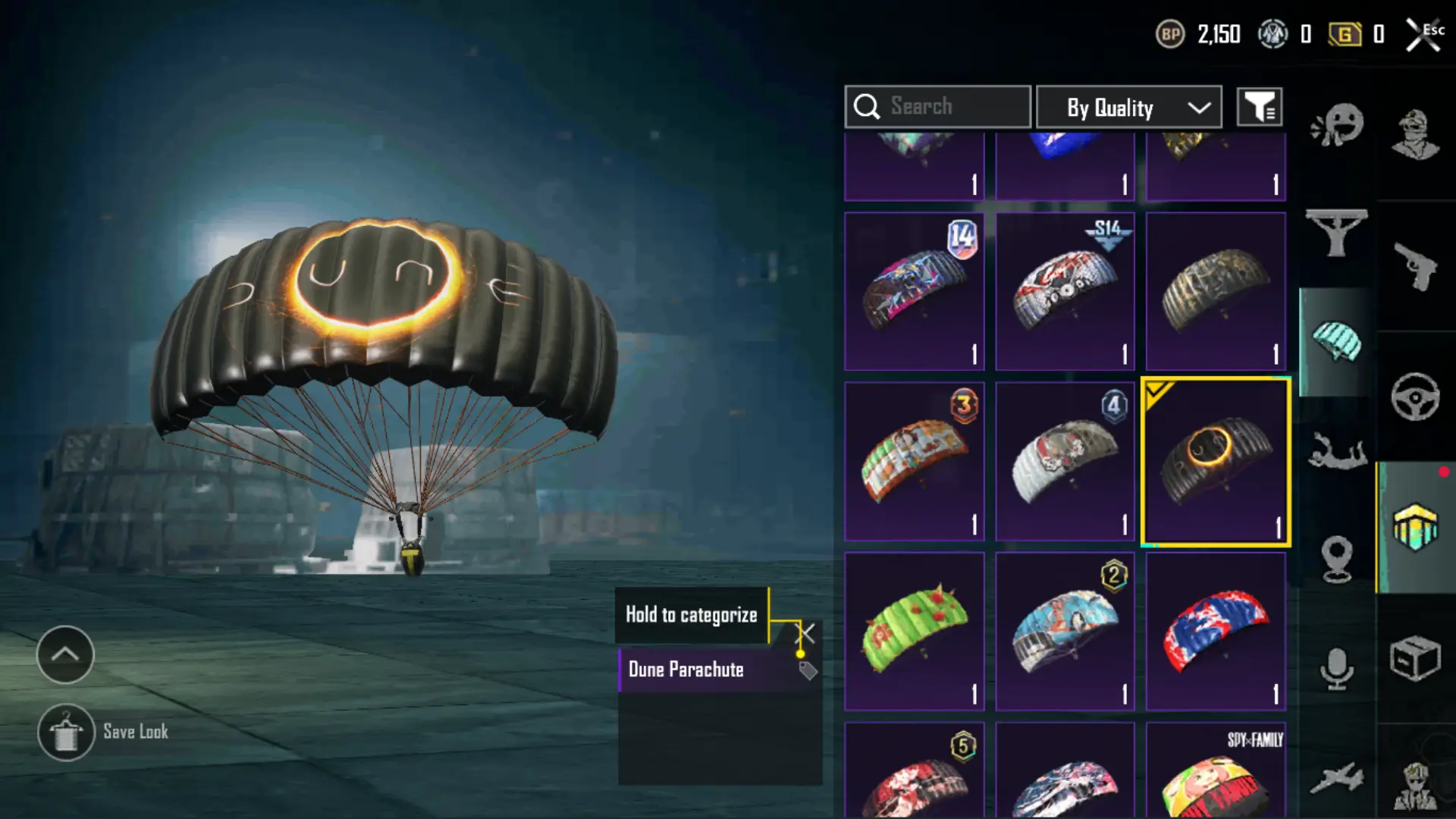Dismiss the Hold to categorize tooltip
Image resolution: width=1456 pixels, height=819 pixels.
806,632
